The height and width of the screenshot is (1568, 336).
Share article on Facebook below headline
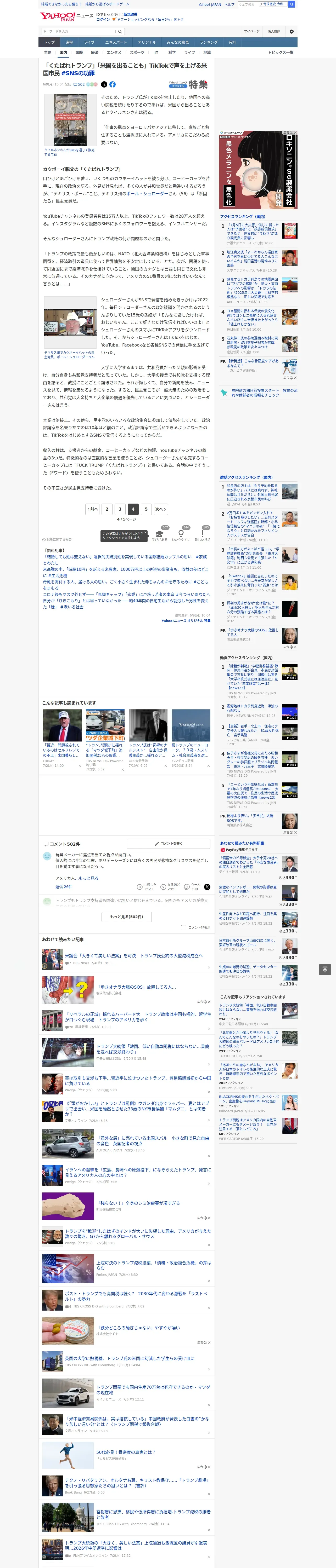coord(112,85)
